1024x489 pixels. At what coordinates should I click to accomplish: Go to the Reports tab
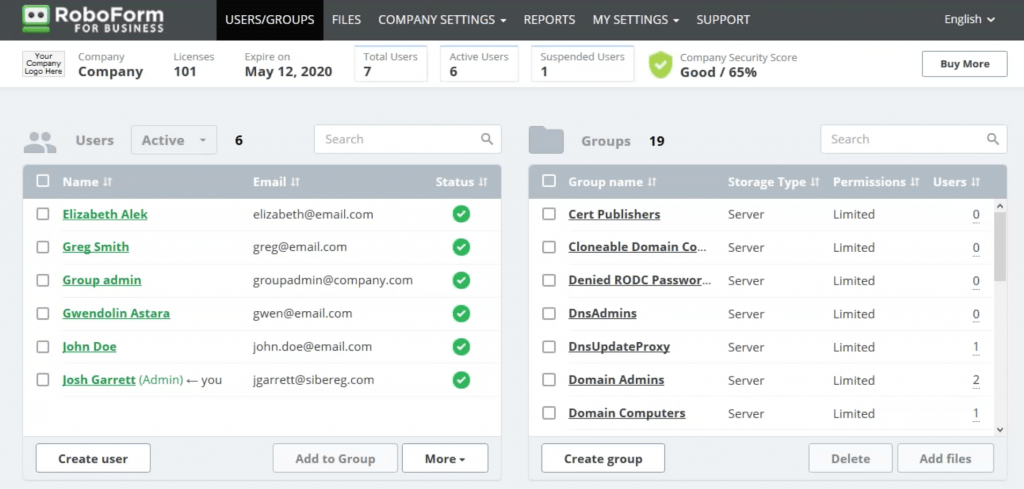[x=549, y=20]
